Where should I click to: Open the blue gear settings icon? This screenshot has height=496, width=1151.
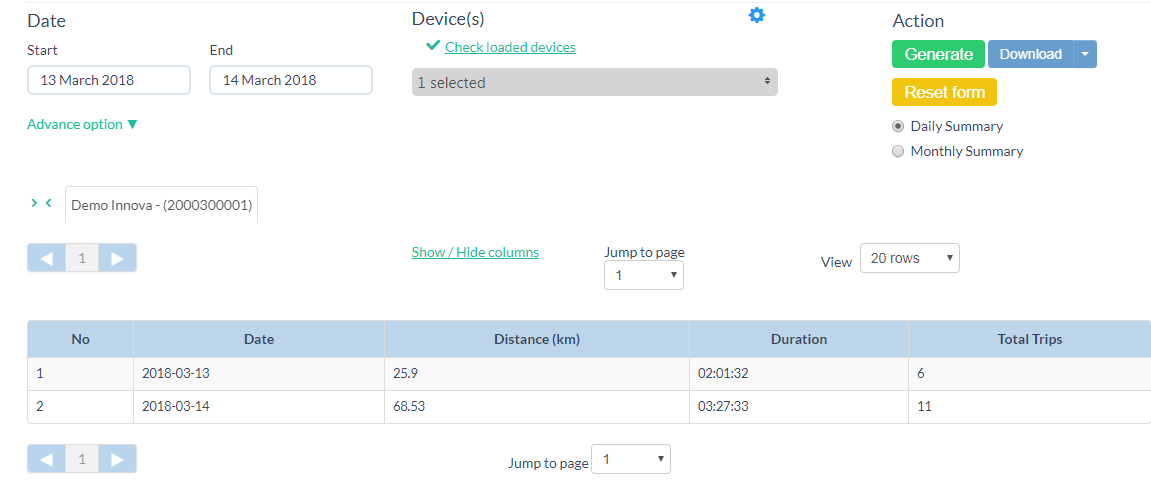pos(757,15)
